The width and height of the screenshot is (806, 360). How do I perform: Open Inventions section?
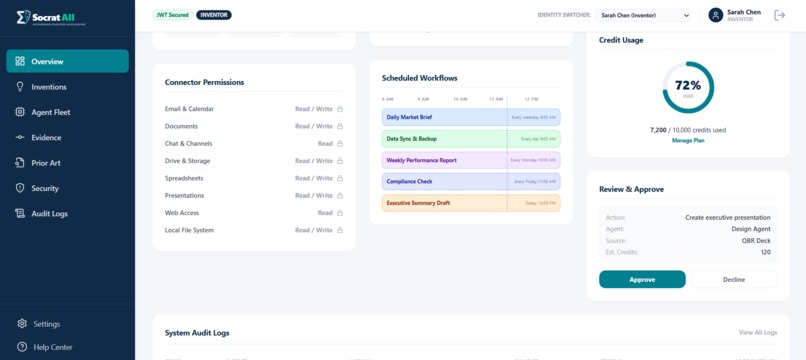(67, 86)
